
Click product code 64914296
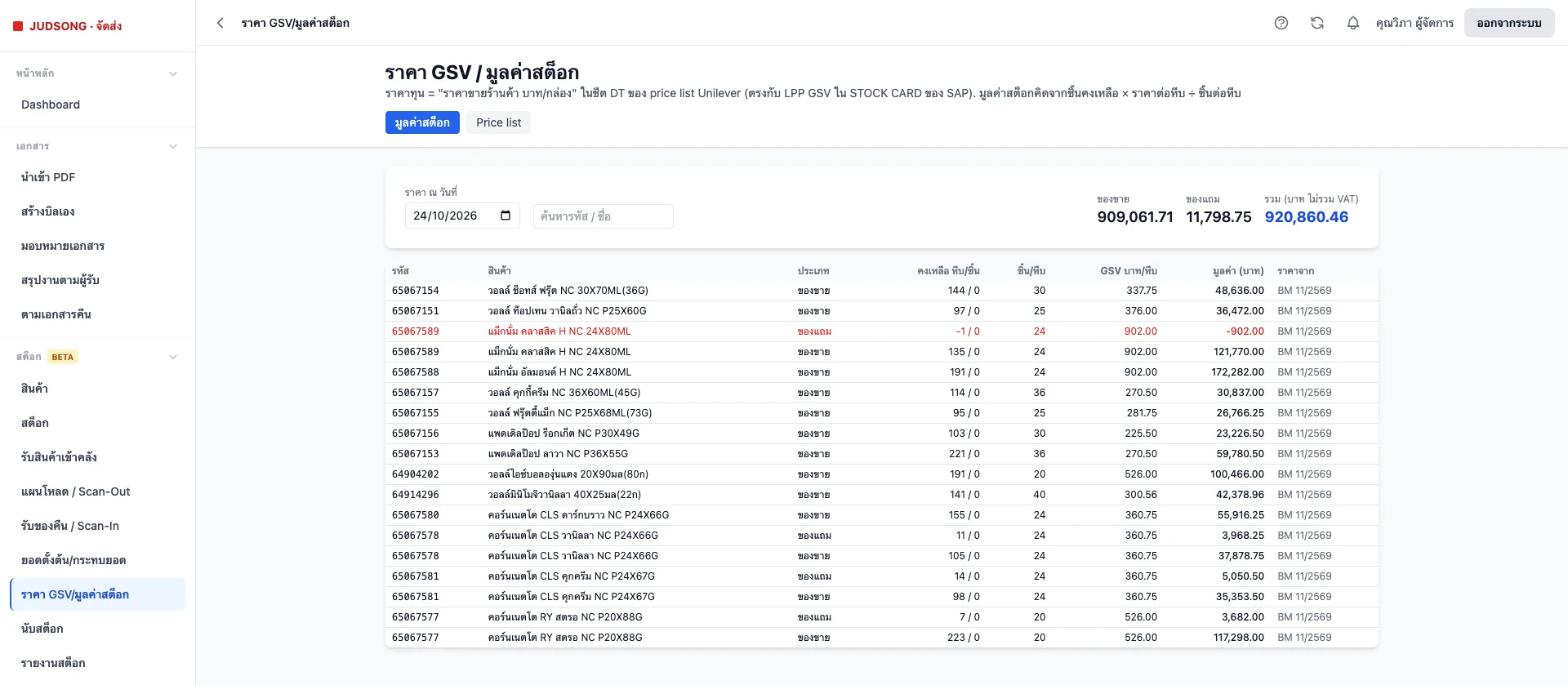tap(416, 495)
